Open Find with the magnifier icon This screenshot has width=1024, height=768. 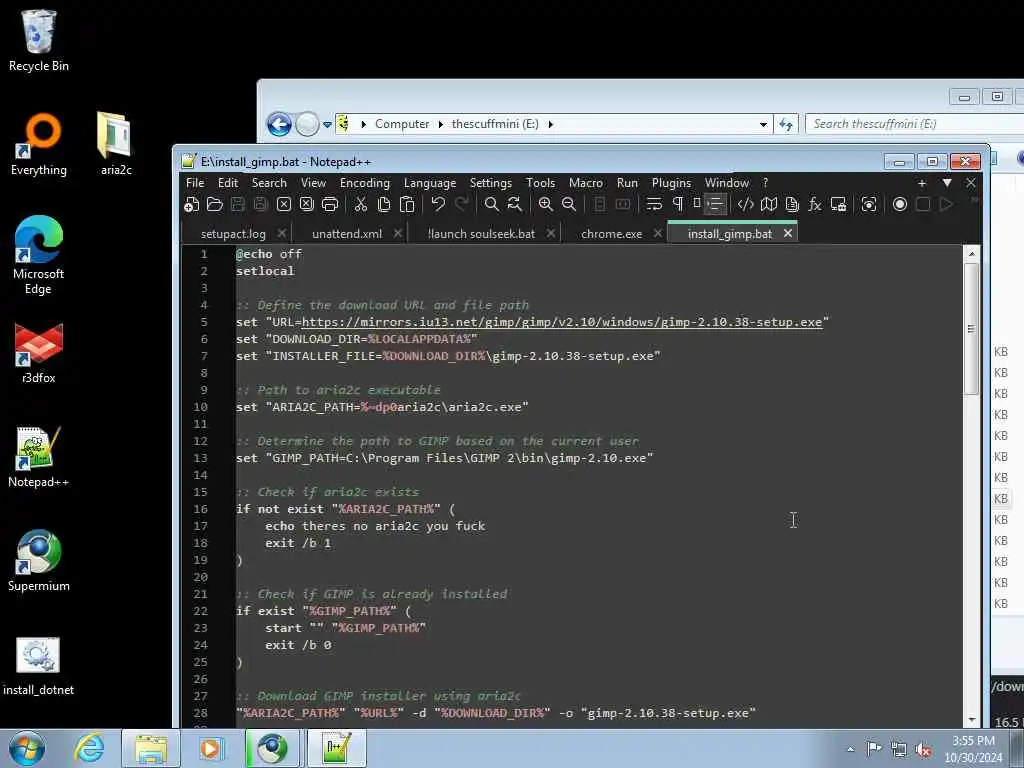[492, 205]
